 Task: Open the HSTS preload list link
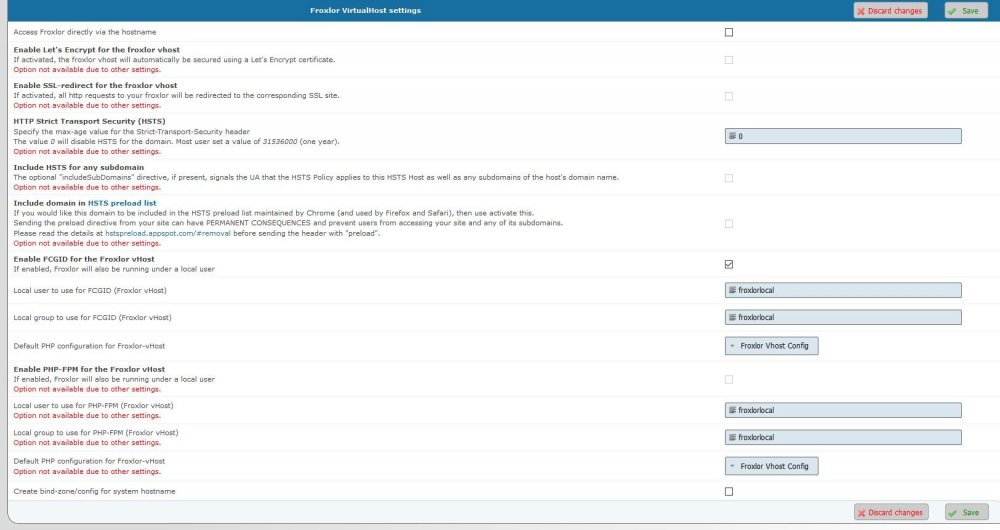tap(122, 203)
